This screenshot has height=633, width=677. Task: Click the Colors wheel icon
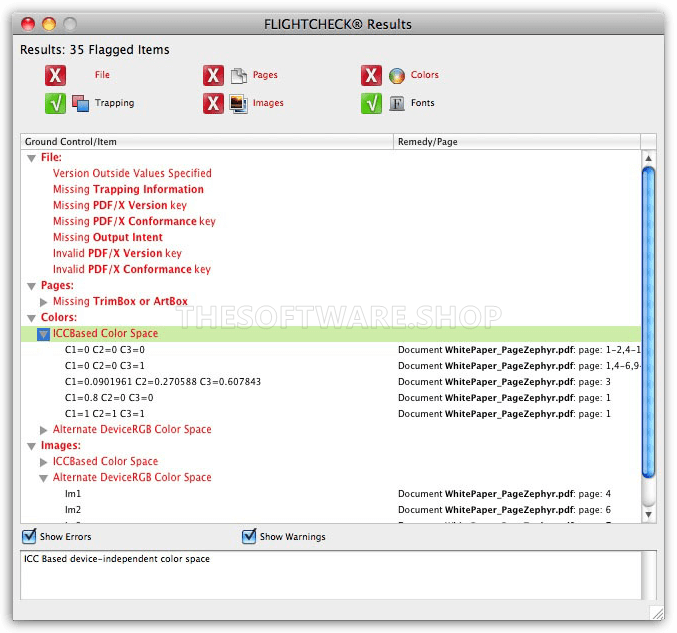pos(396,75)
